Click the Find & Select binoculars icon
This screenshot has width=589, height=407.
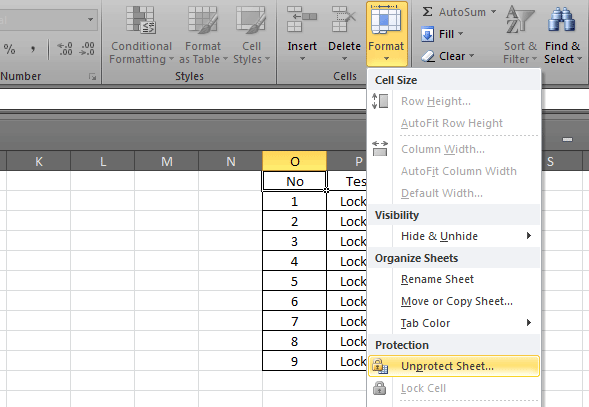pos(562,20)
